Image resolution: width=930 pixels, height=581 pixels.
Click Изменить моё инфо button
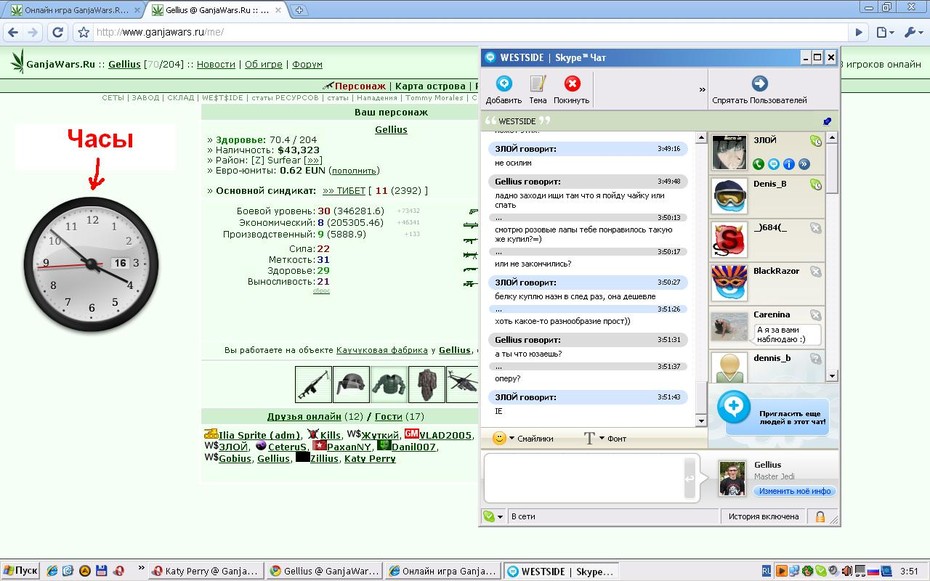[795, 491]
